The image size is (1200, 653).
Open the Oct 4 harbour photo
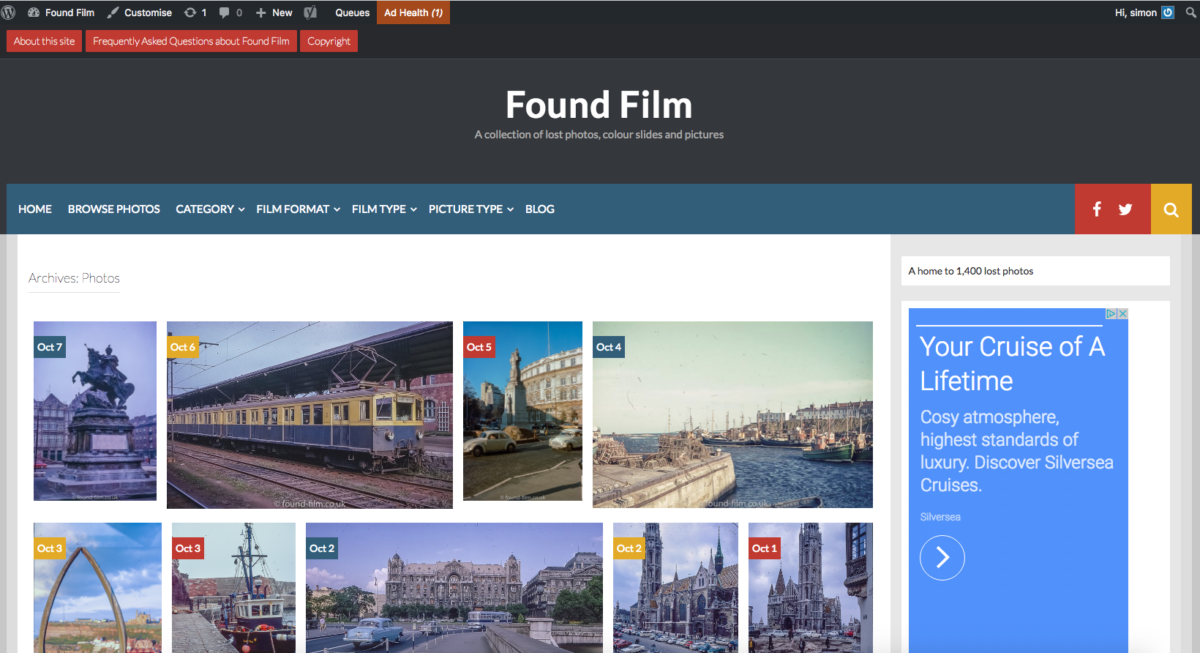pyautogui.click(x=733, y=414)
